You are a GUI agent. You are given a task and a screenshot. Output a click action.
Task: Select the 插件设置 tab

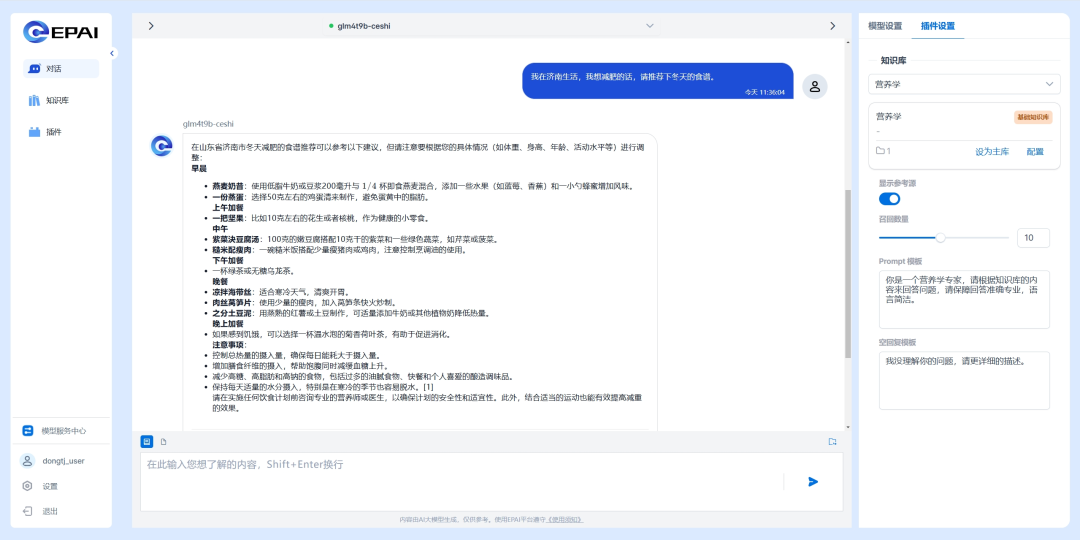tap(937, 26)
